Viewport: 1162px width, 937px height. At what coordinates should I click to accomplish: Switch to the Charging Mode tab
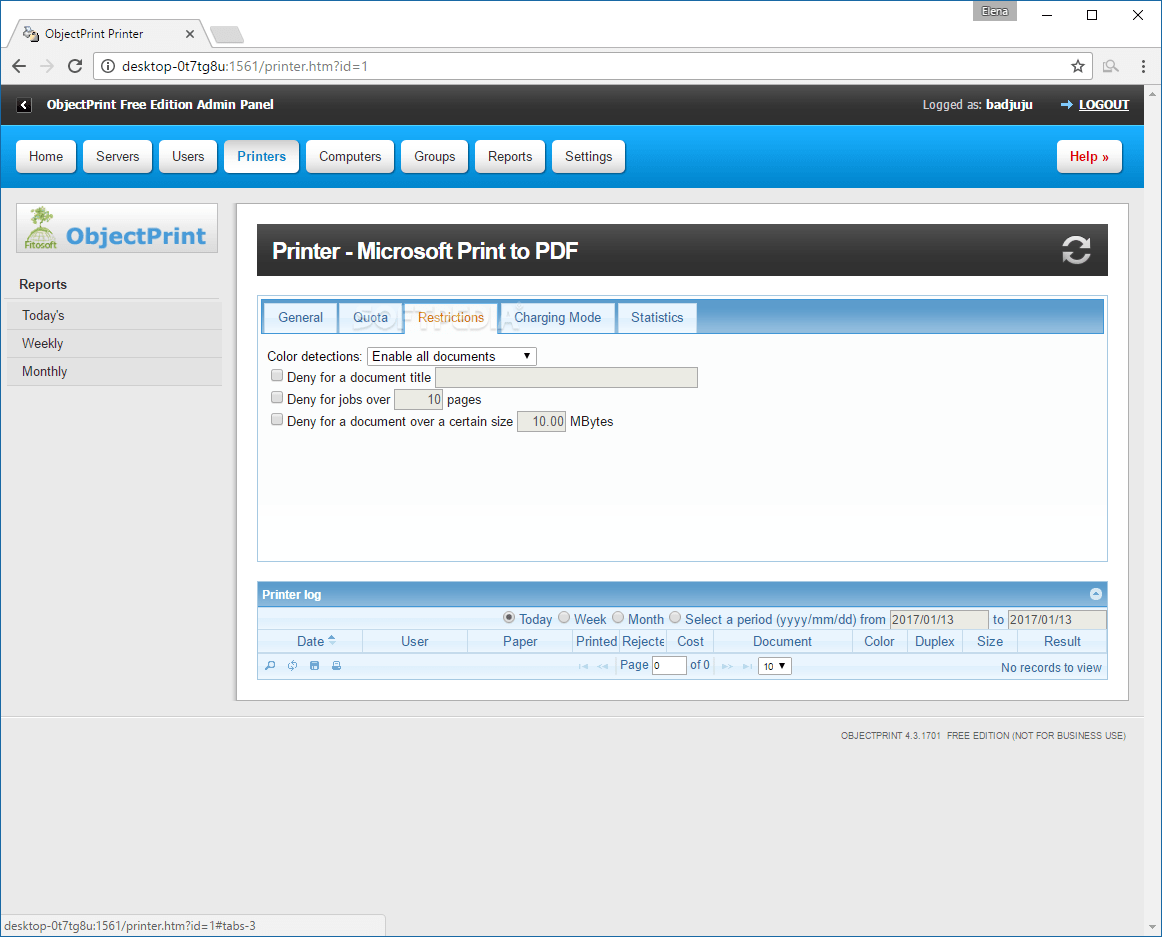point(557,317)
